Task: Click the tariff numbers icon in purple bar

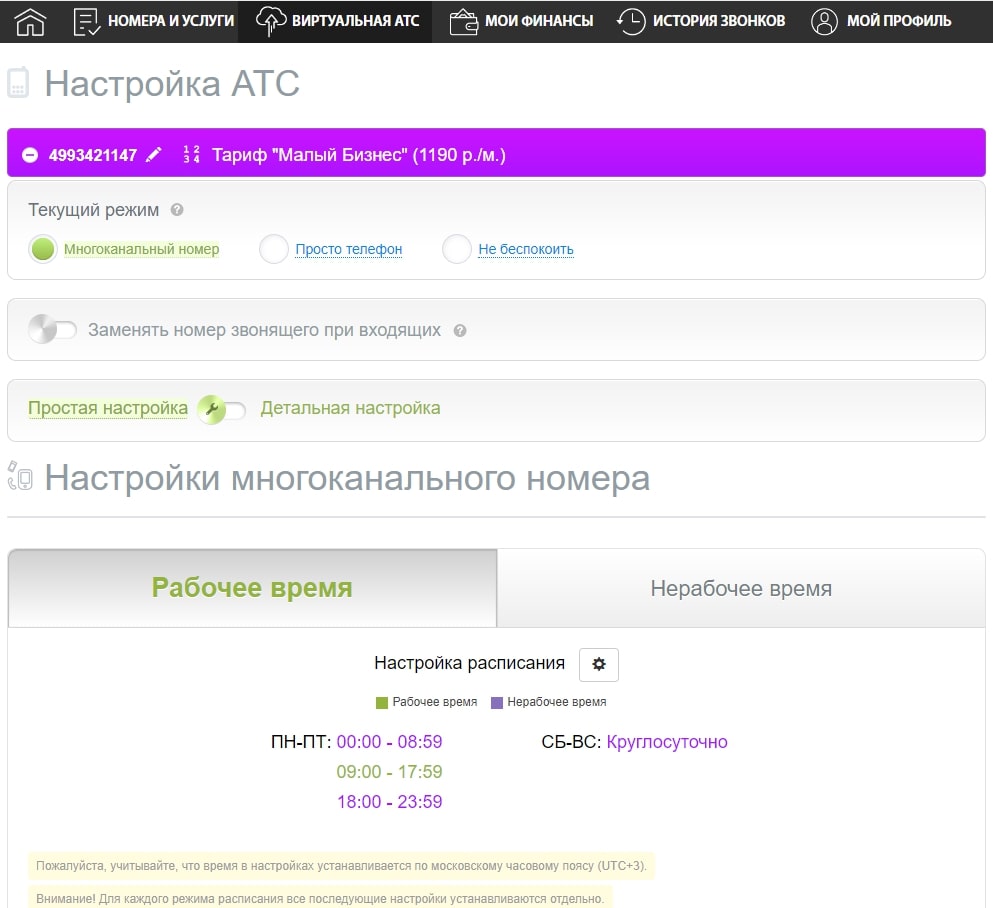Action: (x=191, y=155)
